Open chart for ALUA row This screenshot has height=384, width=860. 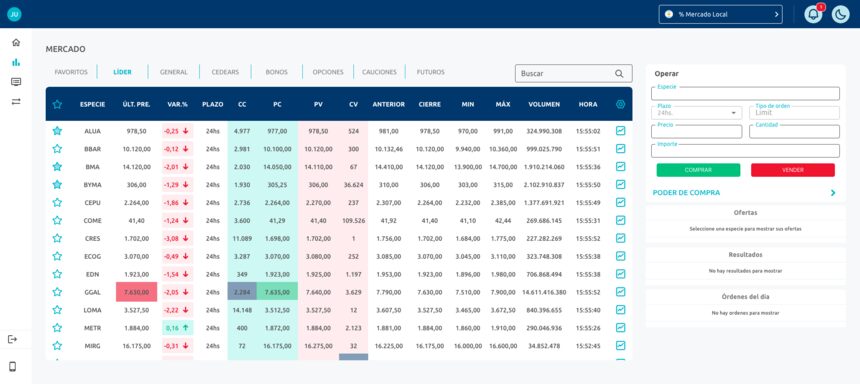point(620,131)
